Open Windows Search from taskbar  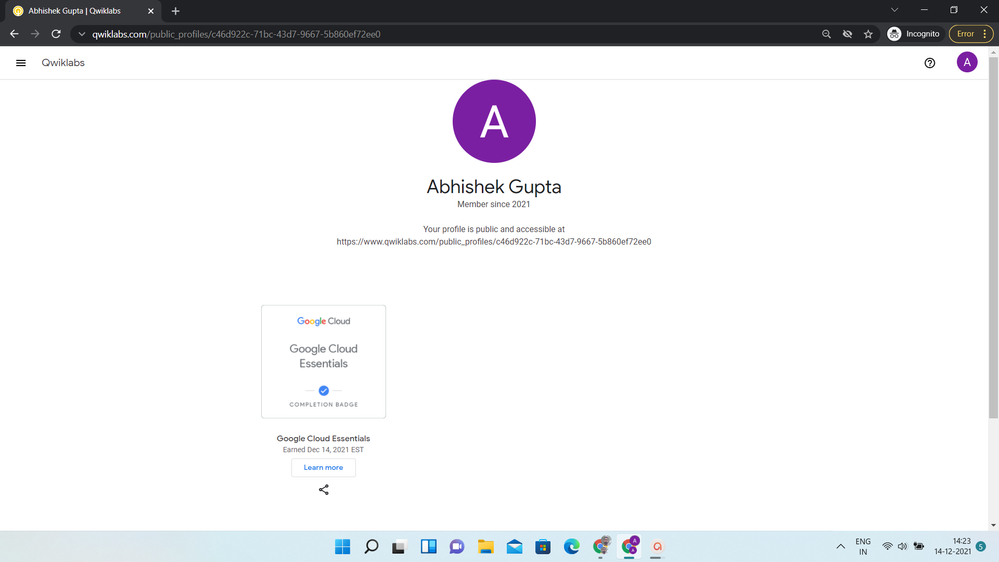point(371,546)
